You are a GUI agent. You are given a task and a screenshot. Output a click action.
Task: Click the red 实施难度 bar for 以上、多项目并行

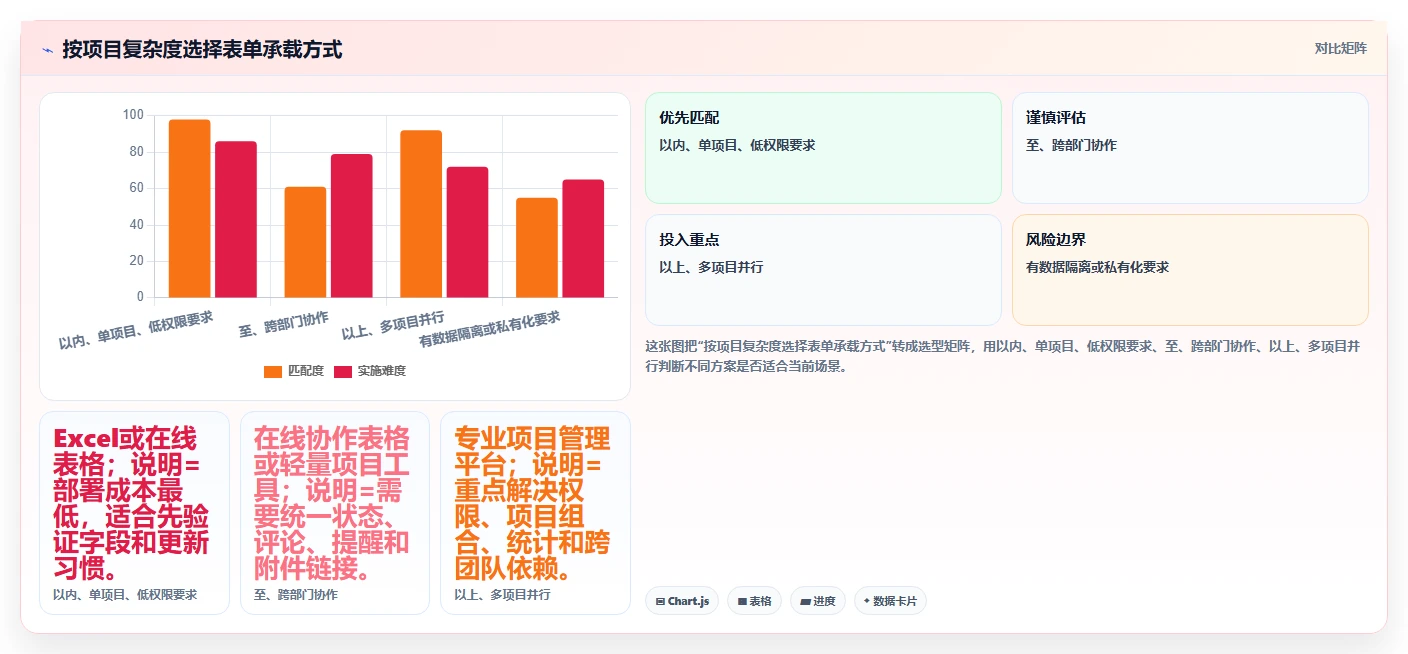468,232
